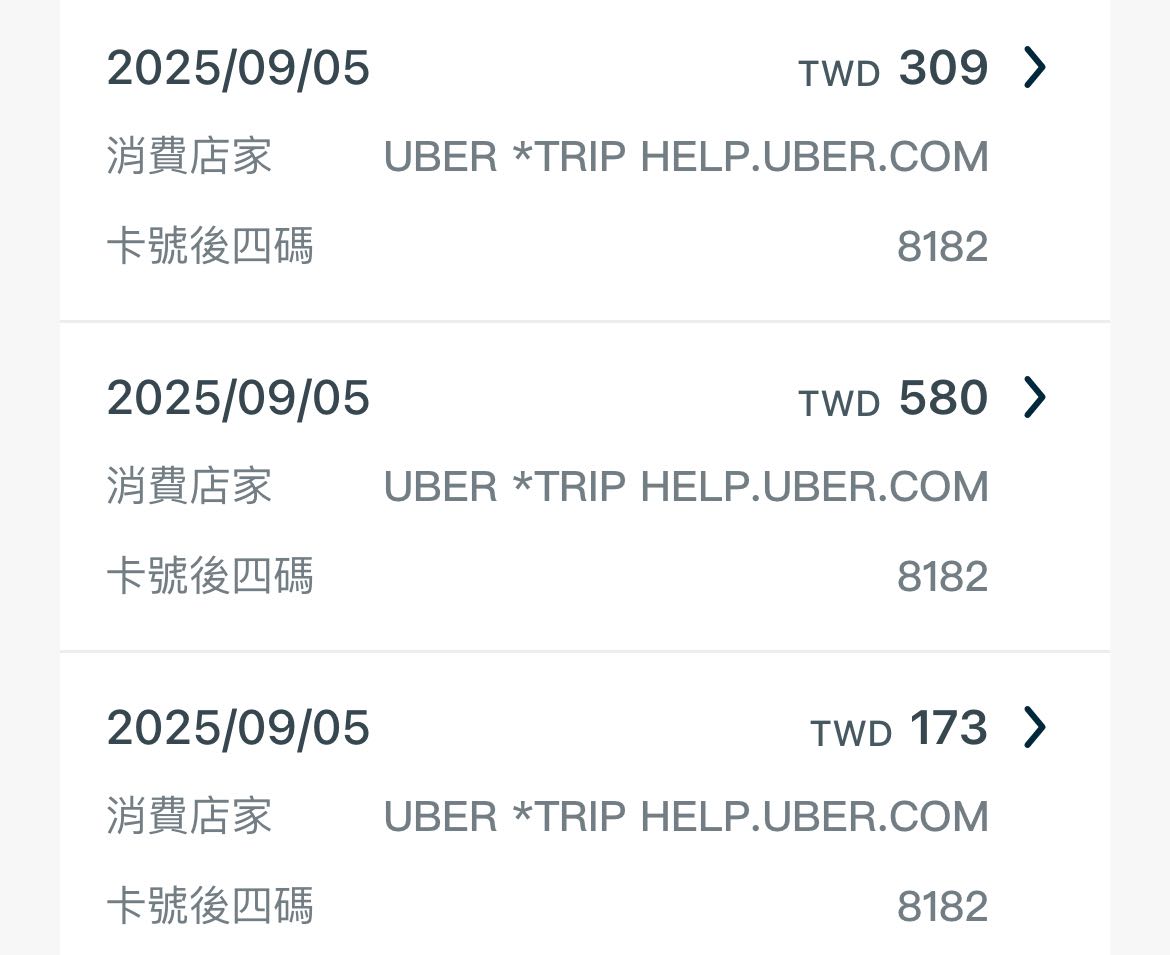Image resolution: width=1170 pixels, height=955 pixels.
Task: Click the 卡號後四碼 label in bottom transaction
Action: pos(210,905)
